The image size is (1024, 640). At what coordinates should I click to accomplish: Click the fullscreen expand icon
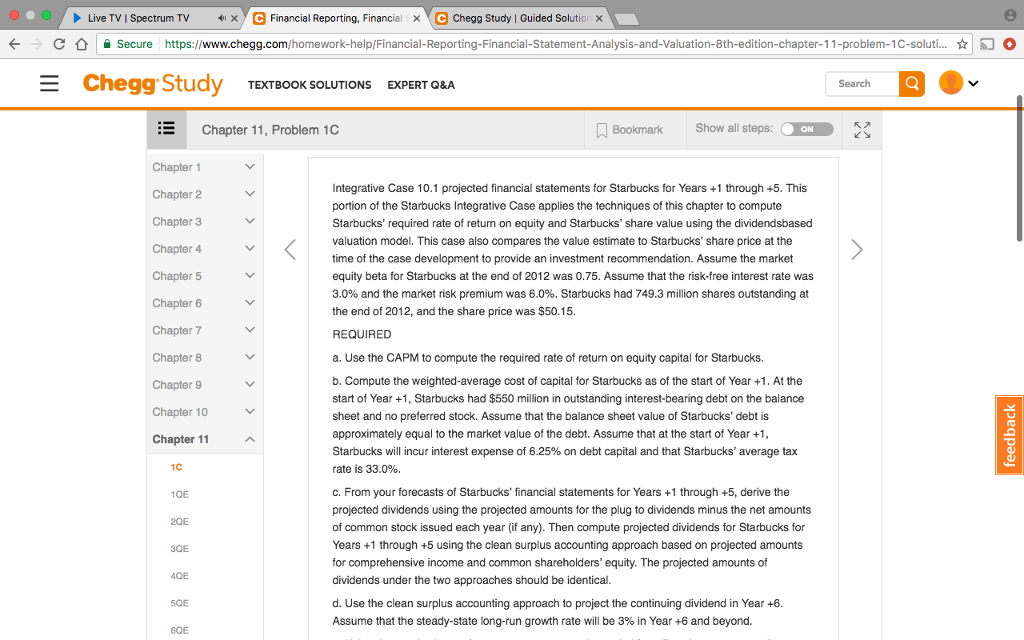861,128
